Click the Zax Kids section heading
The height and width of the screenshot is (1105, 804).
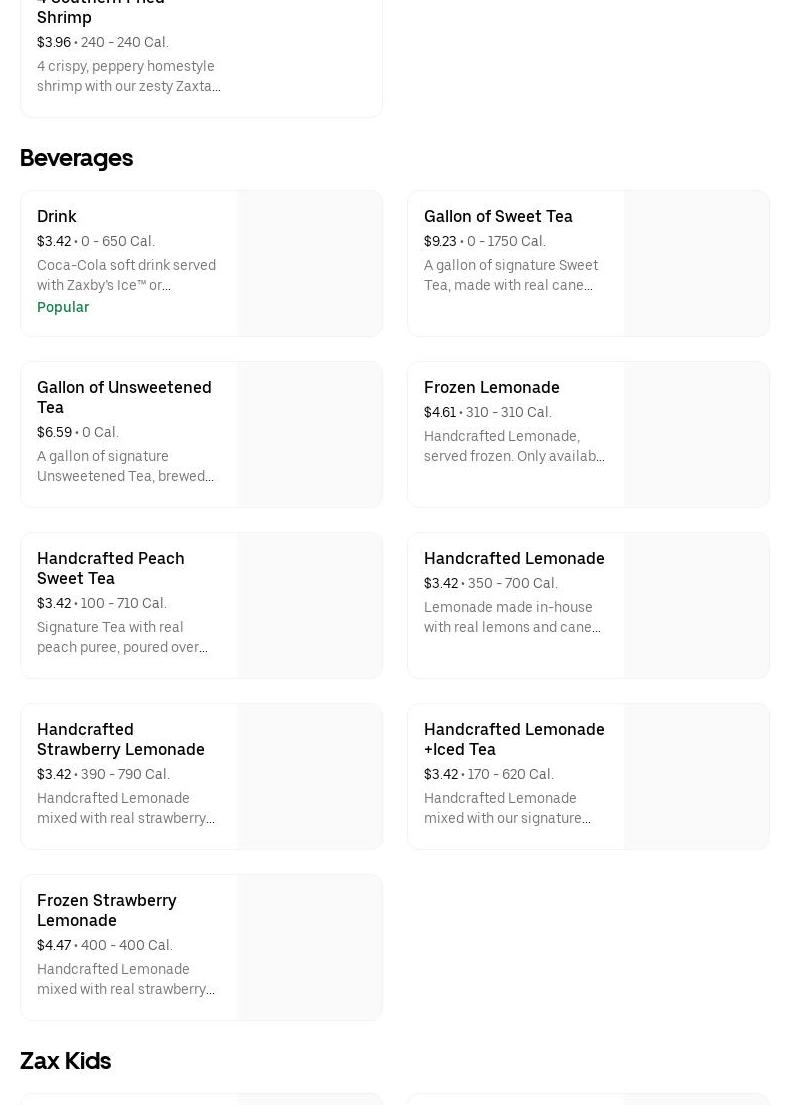[65, 1061]
